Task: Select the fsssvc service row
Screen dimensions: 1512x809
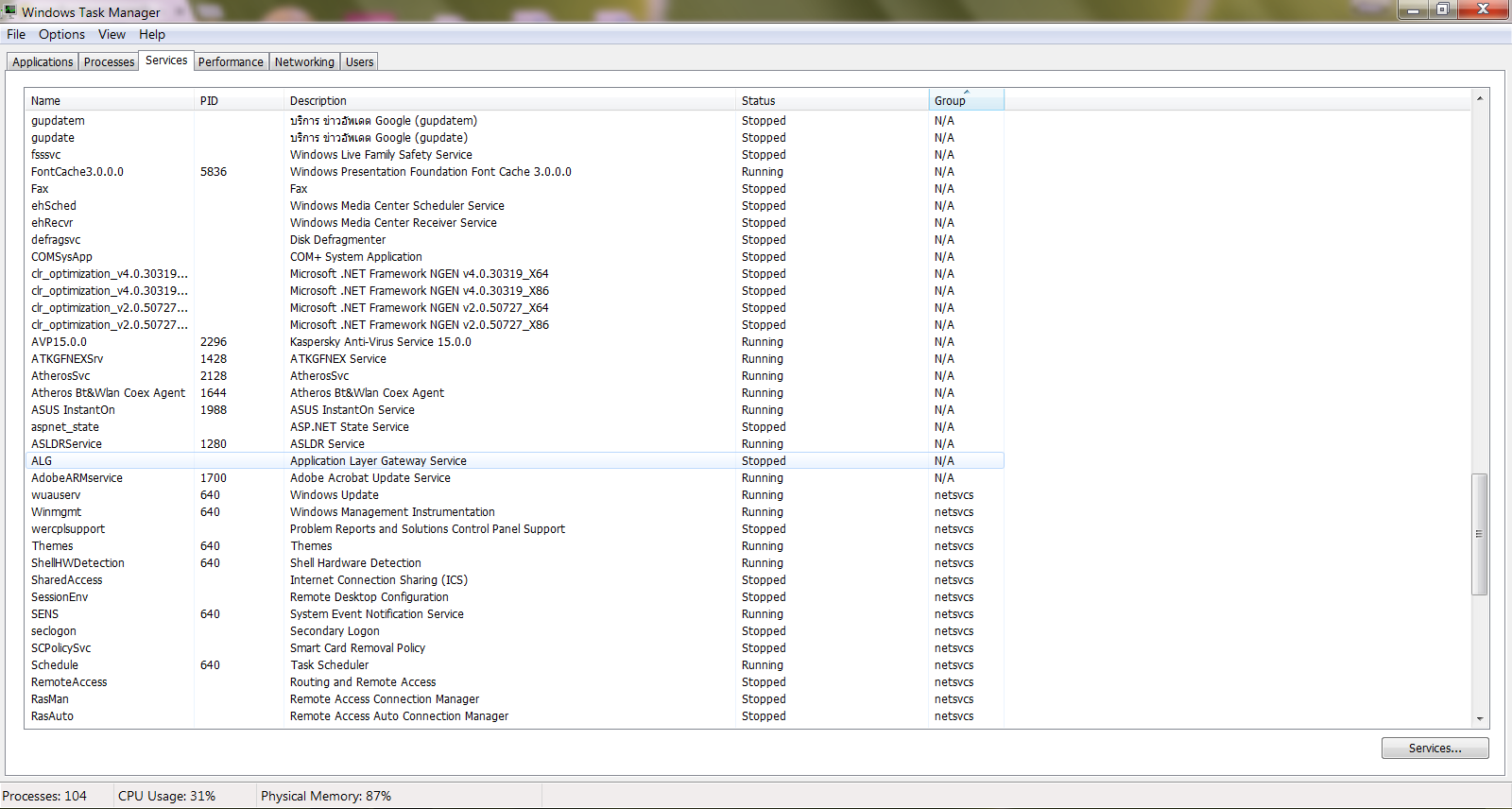Action: pyautogui.click(x=514, y=155)
